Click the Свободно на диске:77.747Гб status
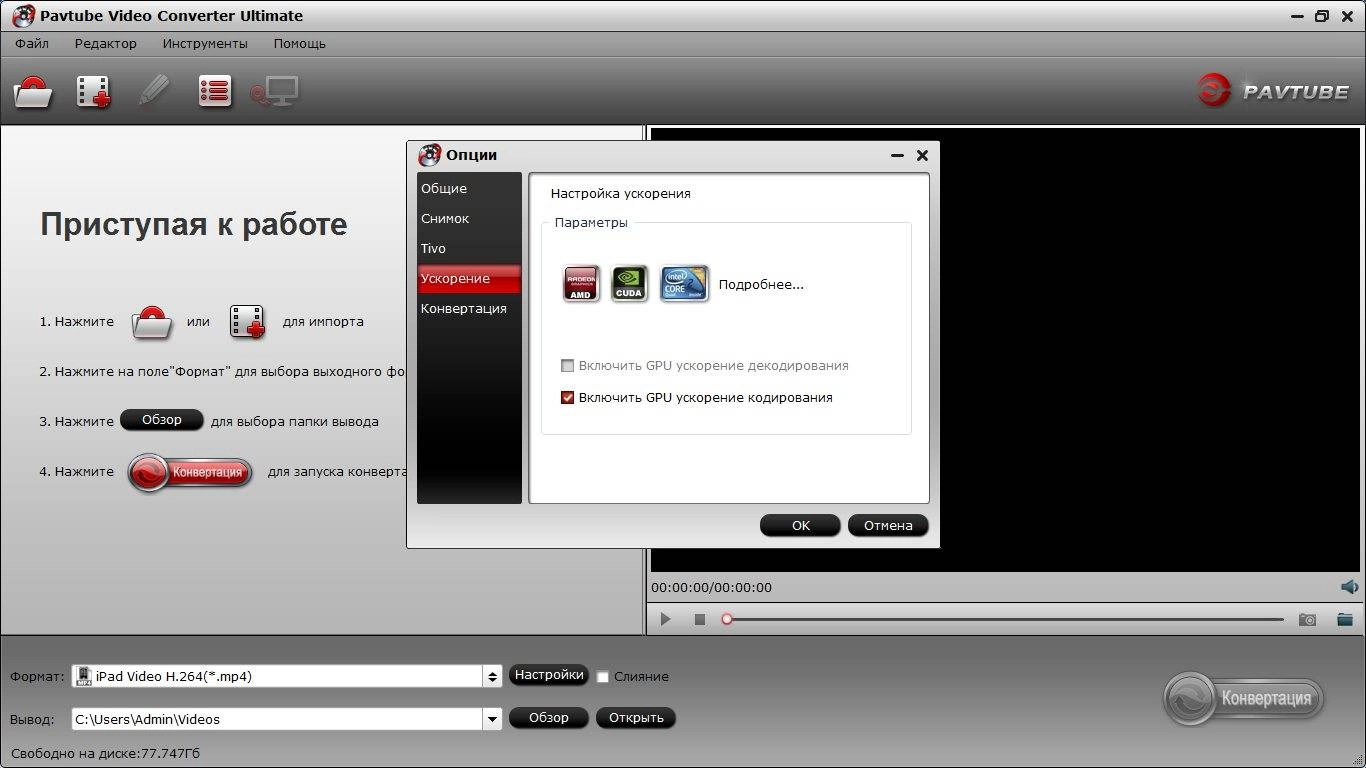Screen dimensions: 1366x768 [106, 753]
